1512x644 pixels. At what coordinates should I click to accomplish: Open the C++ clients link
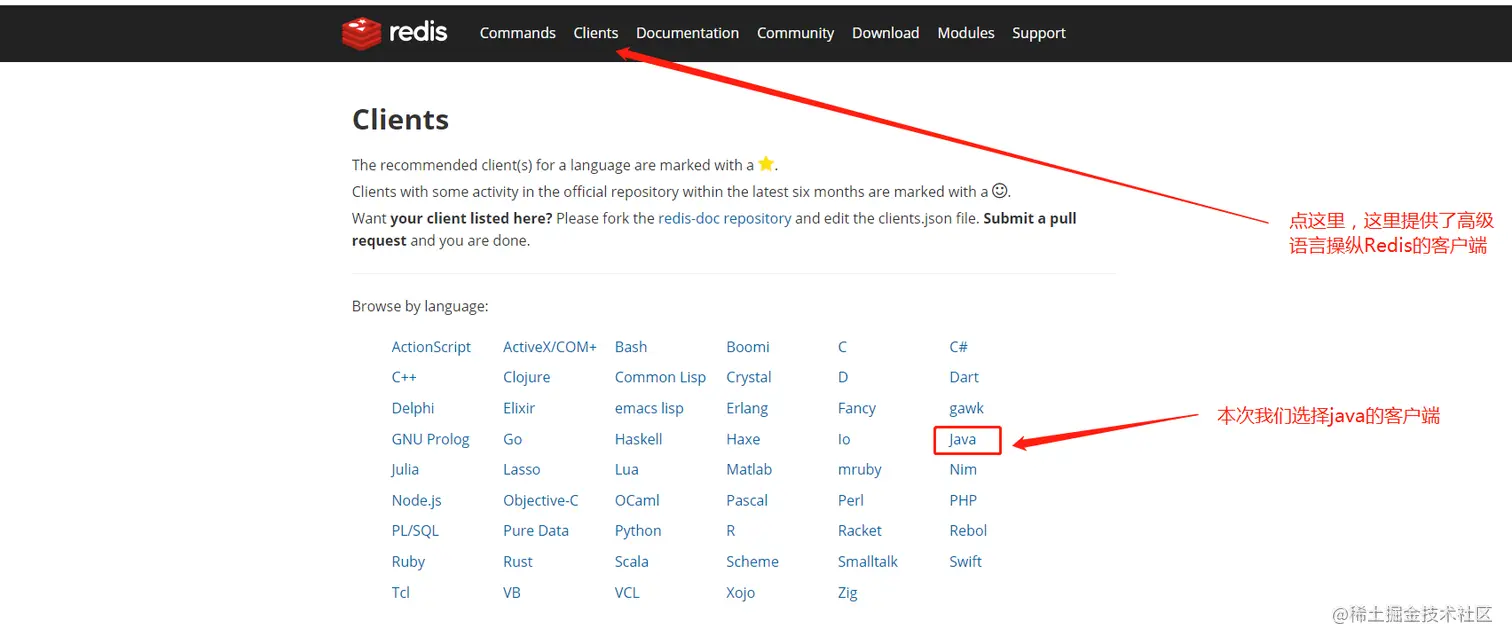tap(404, 377)
